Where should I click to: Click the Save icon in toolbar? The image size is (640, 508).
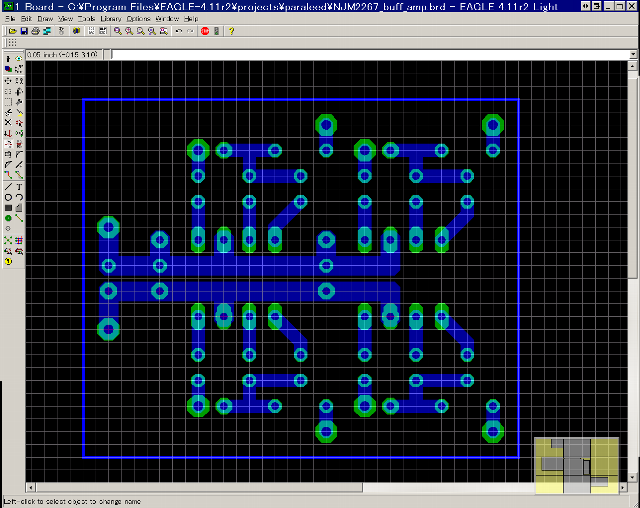(21, 31)
